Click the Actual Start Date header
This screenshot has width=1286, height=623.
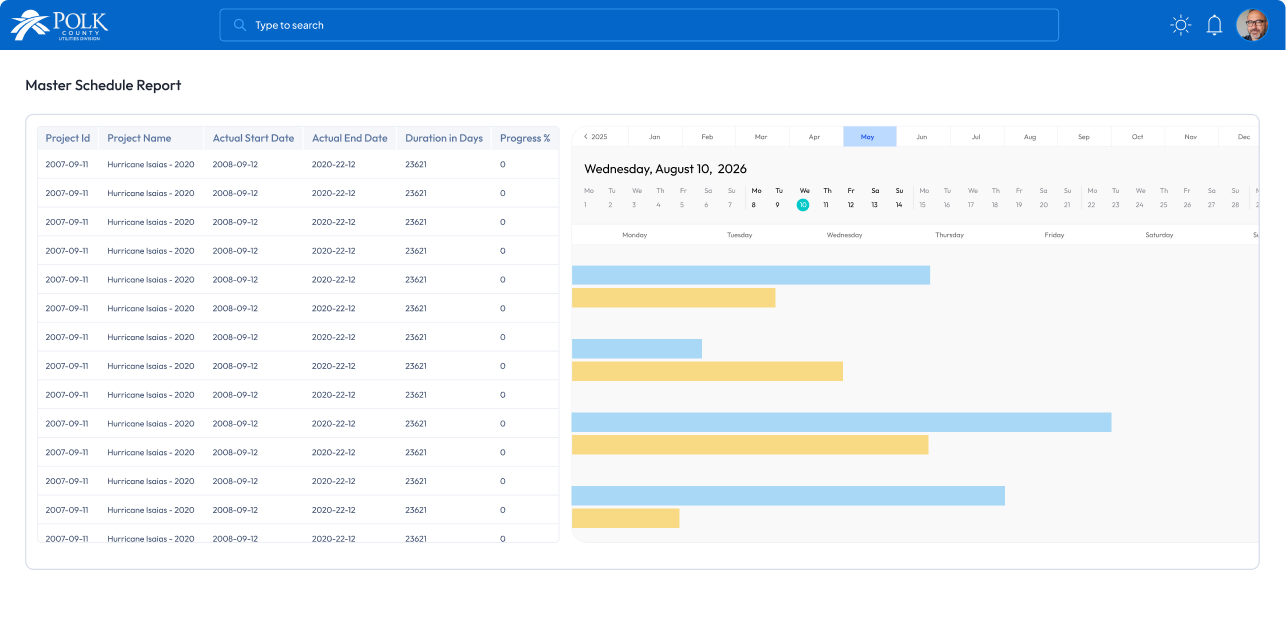tap(253, 138)
